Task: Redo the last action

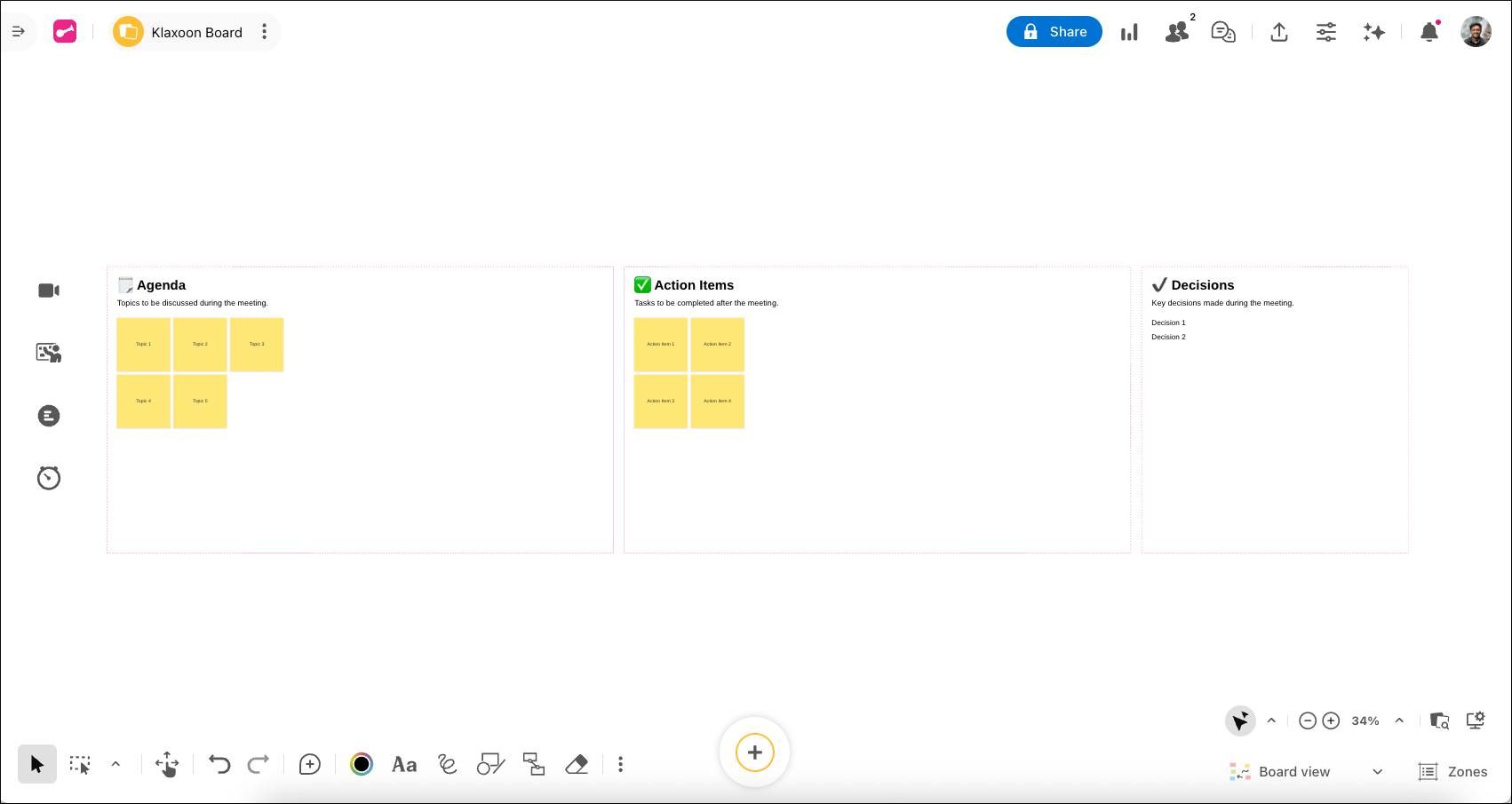Action: (x=259, y=763)
